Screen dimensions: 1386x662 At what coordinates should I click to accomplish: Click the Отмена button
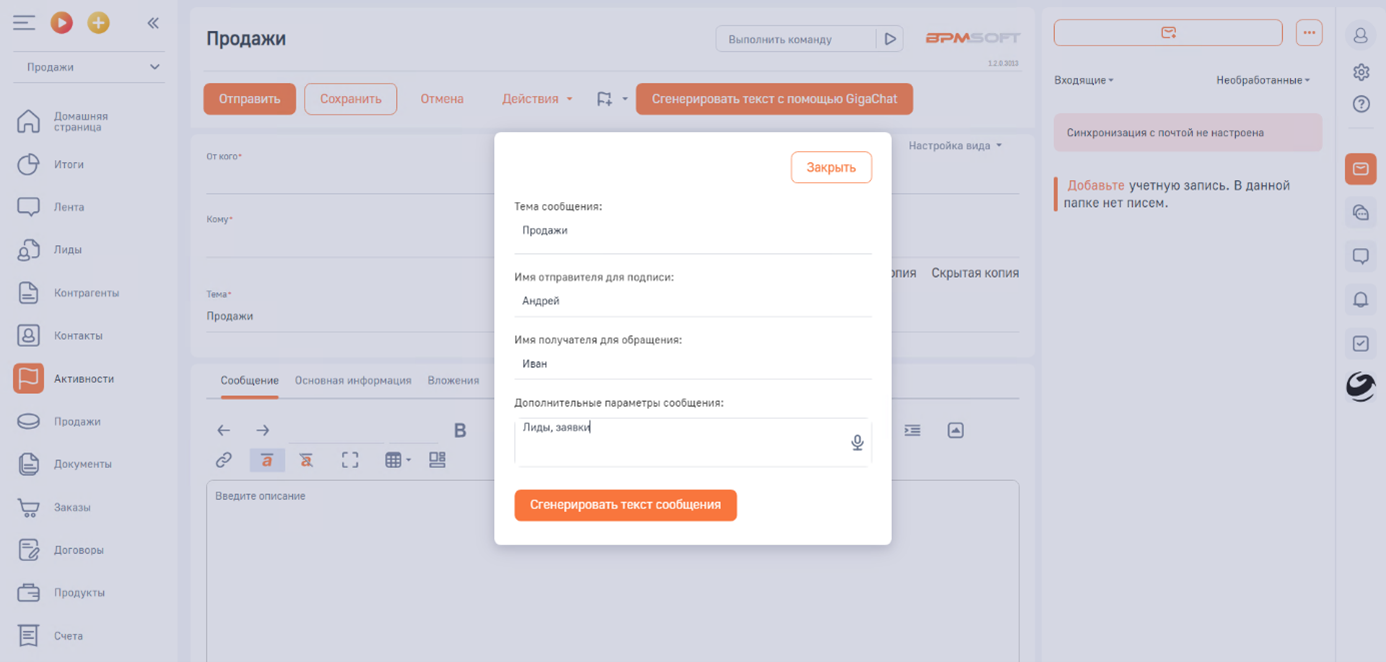[442, 99]
